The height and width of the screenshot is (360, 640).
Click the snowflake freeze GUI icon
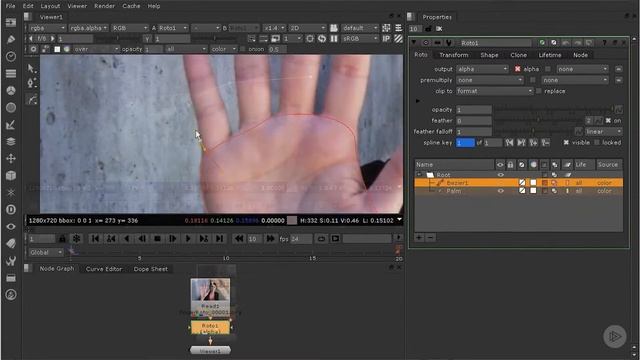[76, 238]
